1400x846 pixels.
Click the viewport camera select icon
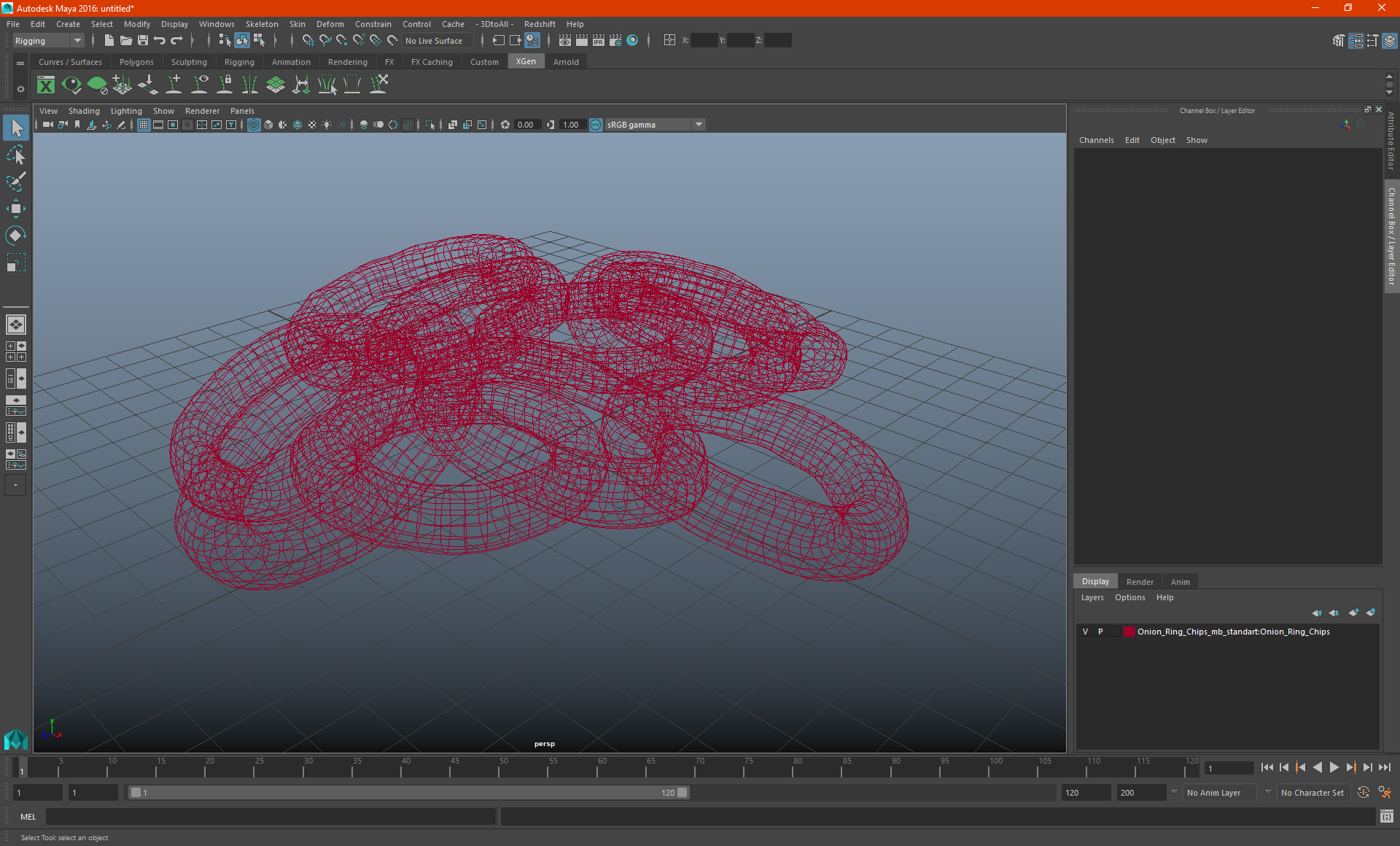pos(48,125)
